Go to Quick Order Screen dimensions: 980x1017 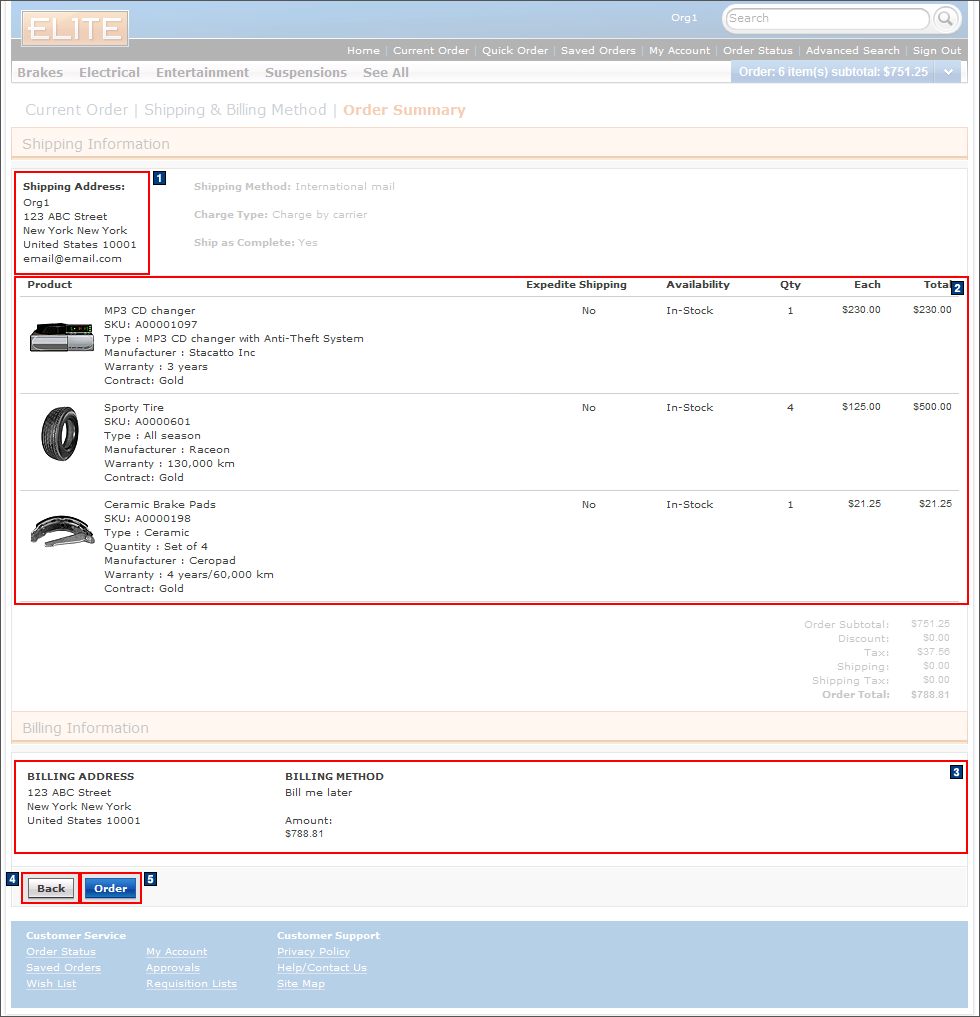(x=516, y=50)
